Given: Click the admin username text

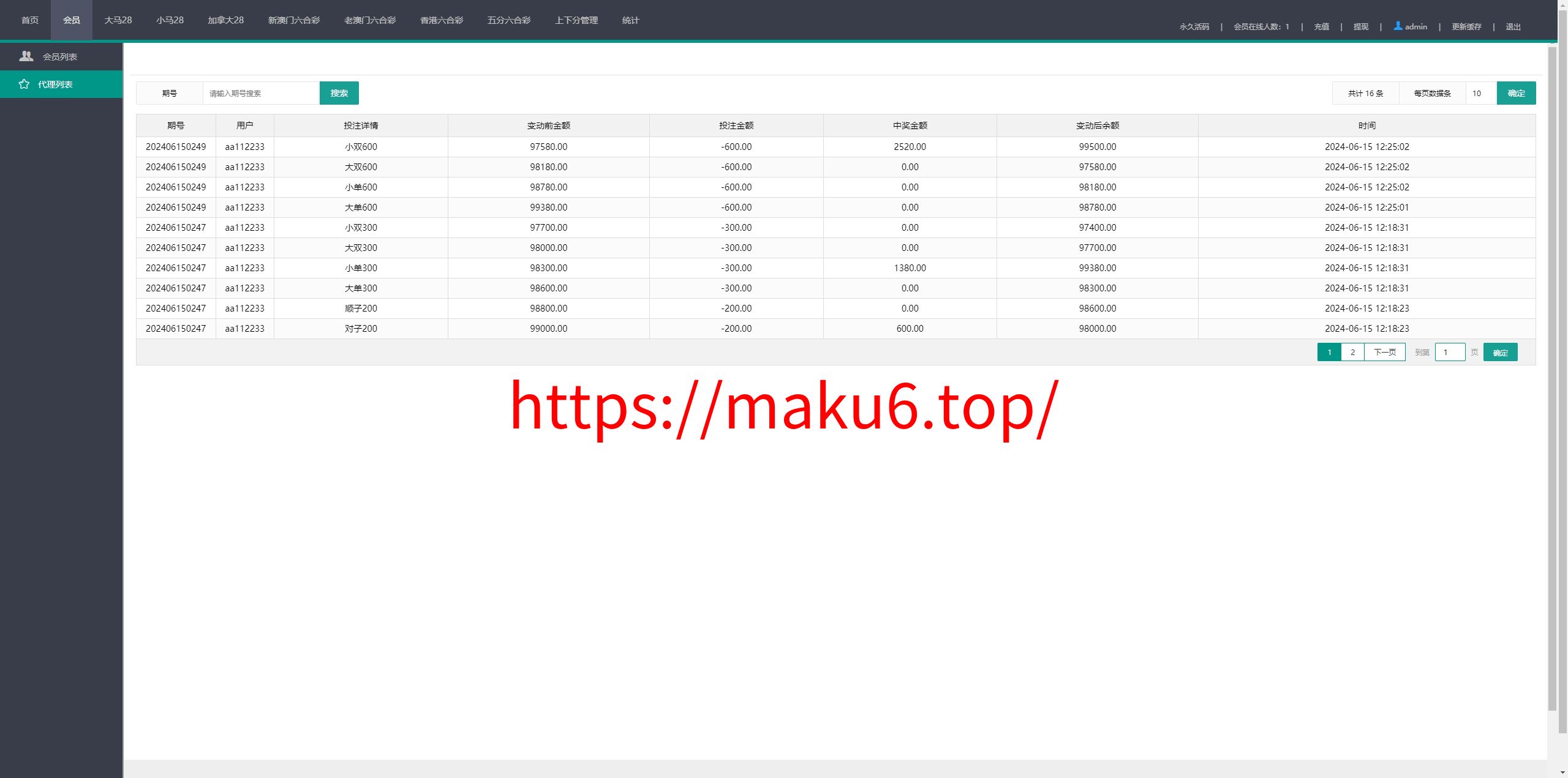Looking at the screenshot, I should [x=1415, y=26].
